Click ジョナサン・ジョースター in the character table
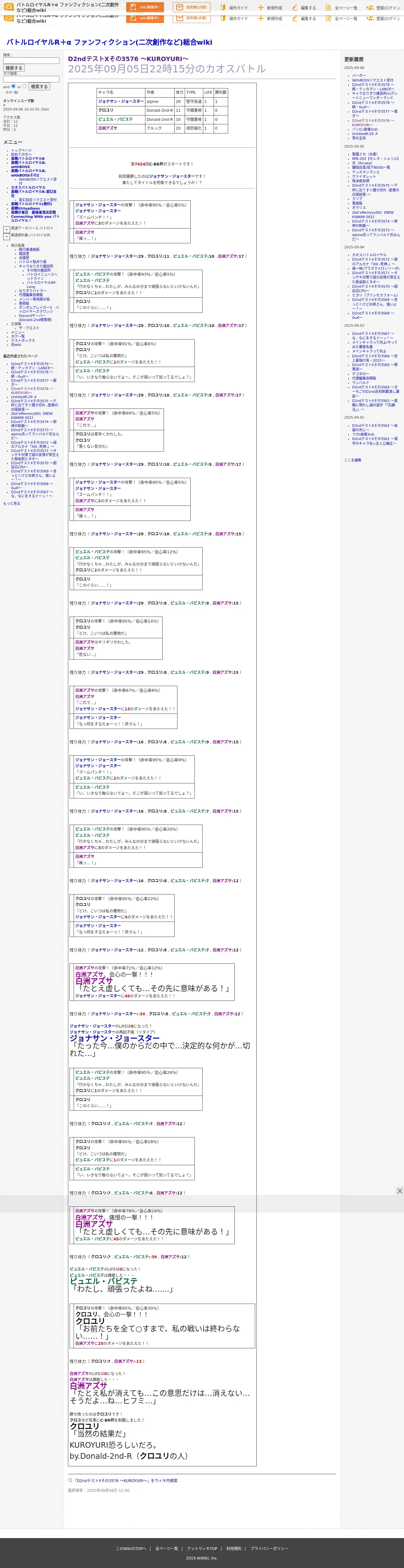The image size is (404, 1568). tap(121, 102)
